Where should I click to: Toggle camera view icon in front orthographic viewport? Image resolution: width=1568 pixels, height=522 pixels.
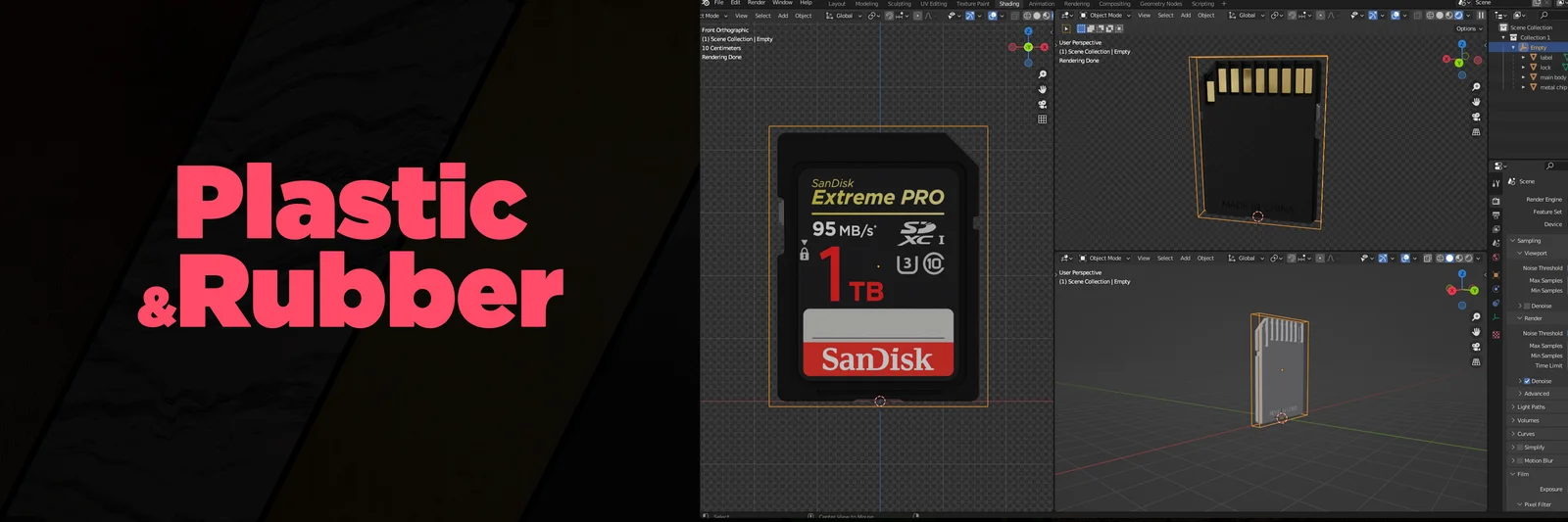[x=1043, y=104]
